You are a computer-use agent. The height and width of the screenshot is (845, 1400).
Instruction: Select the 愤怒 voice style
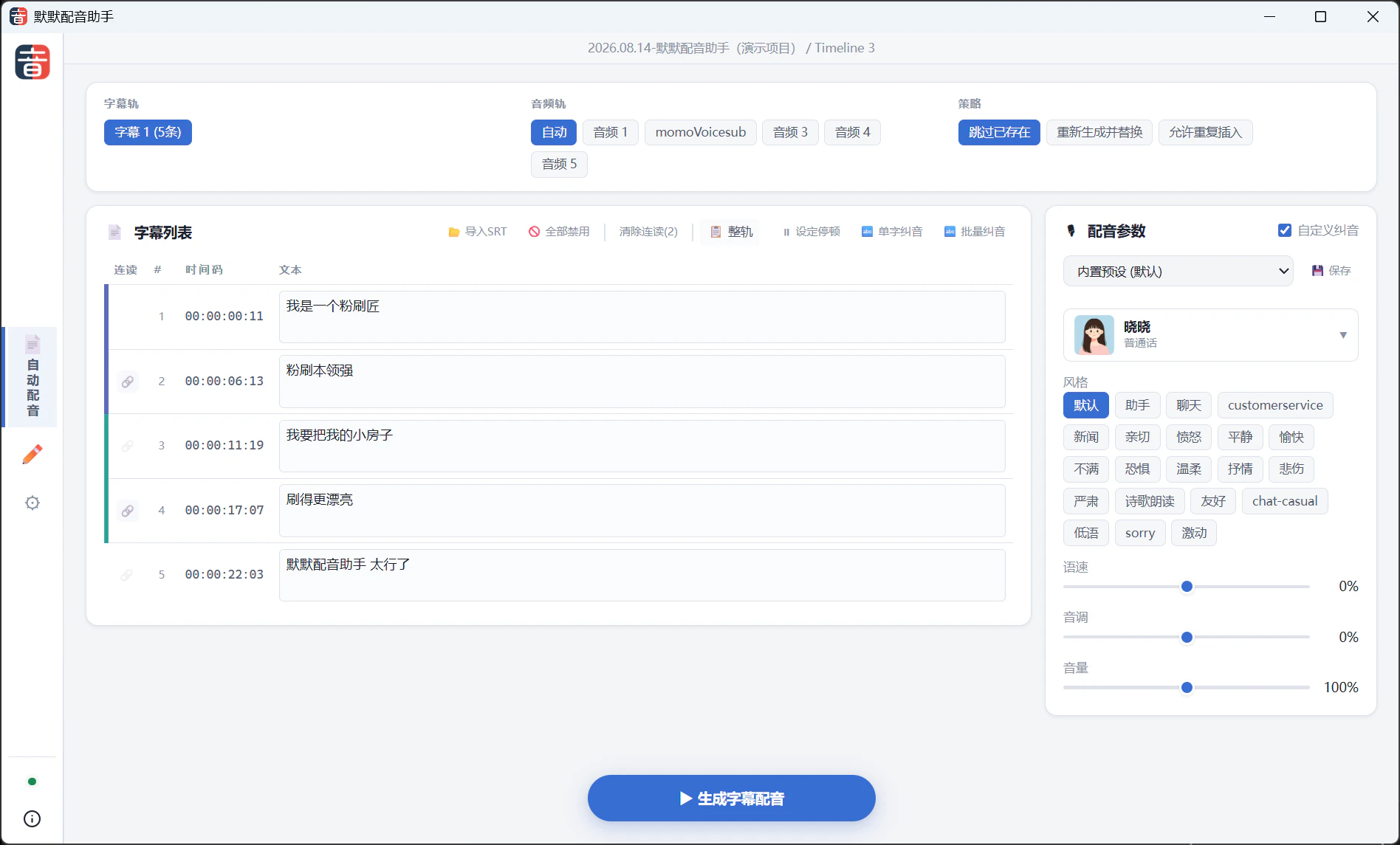[x=1188, y=437]
